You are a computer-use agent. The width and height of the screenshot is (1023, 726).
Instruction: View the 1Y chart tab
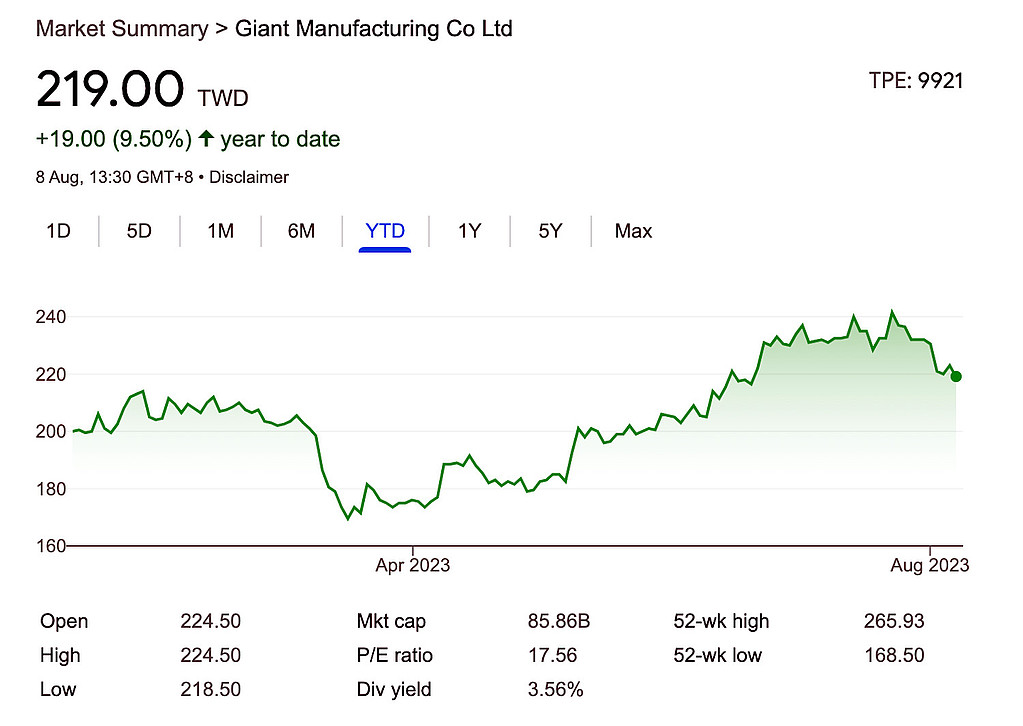point(469,231)
